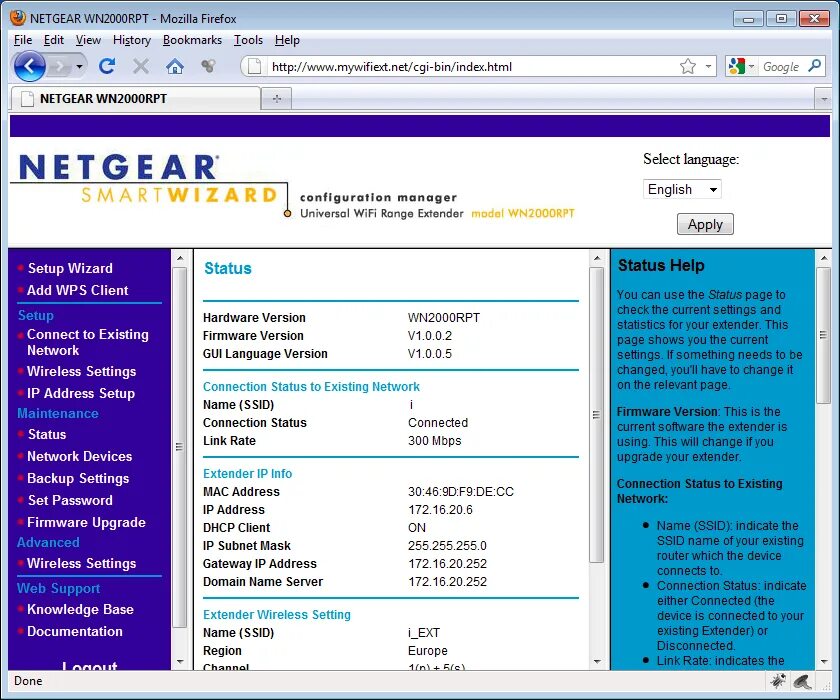Click the page icon in the address bar
Image resolution: width=840 pixels, height=700 pixels.
255,66
